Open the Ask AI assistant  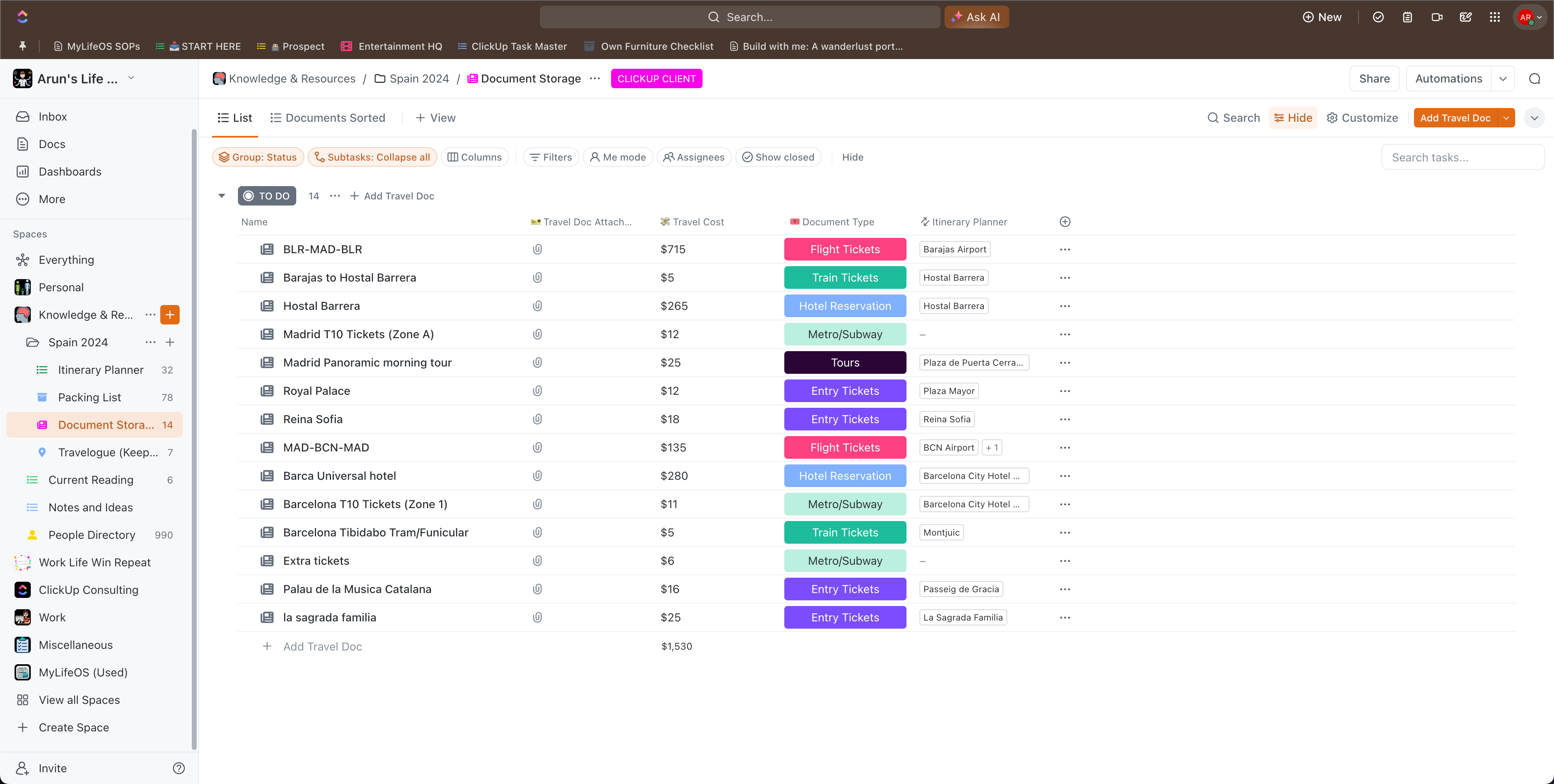976,17
